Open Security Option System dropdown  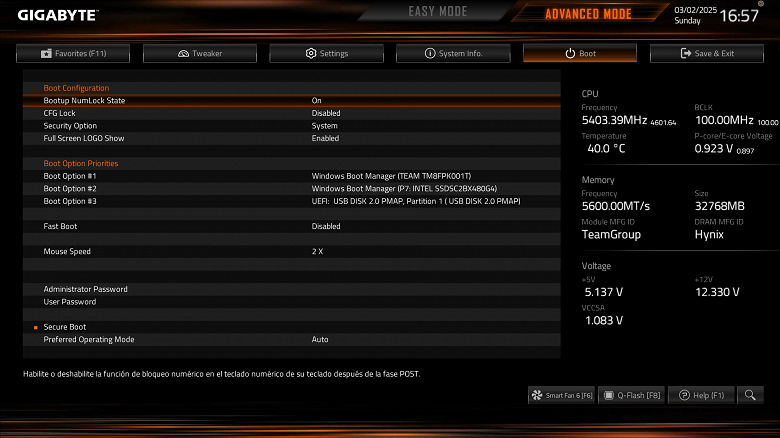pos(324,126)
